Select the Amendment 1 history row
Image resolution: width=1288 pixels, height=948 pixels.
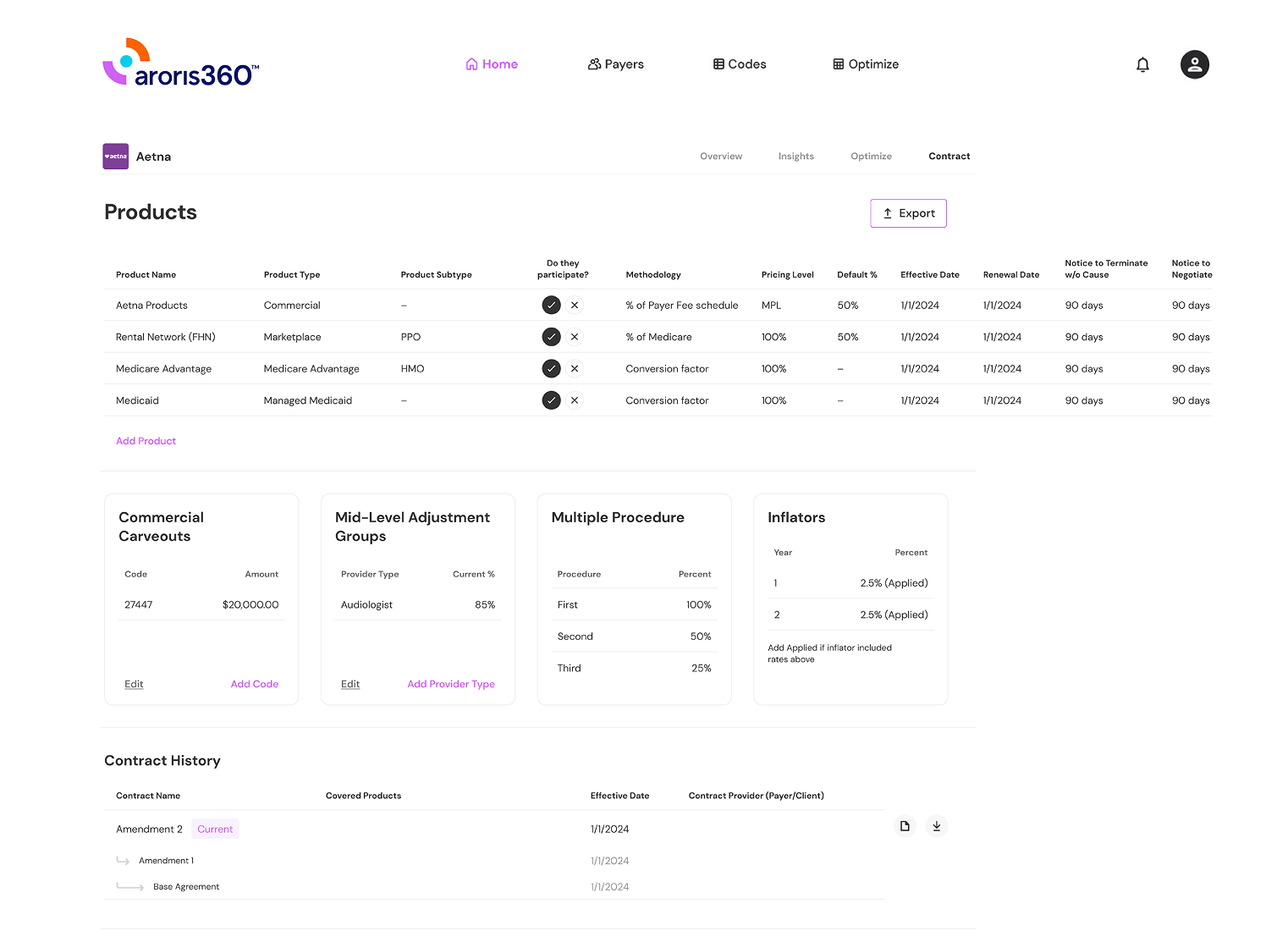[166, 861]
